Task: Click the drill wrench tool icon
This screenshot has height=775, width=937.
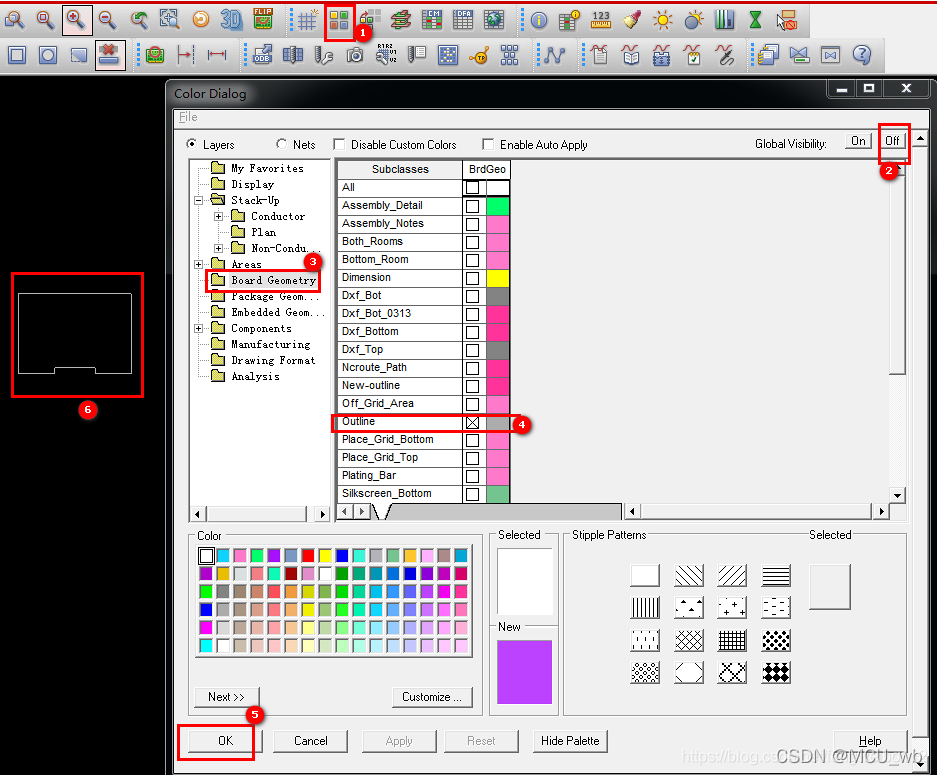Action: coord(324,56)
